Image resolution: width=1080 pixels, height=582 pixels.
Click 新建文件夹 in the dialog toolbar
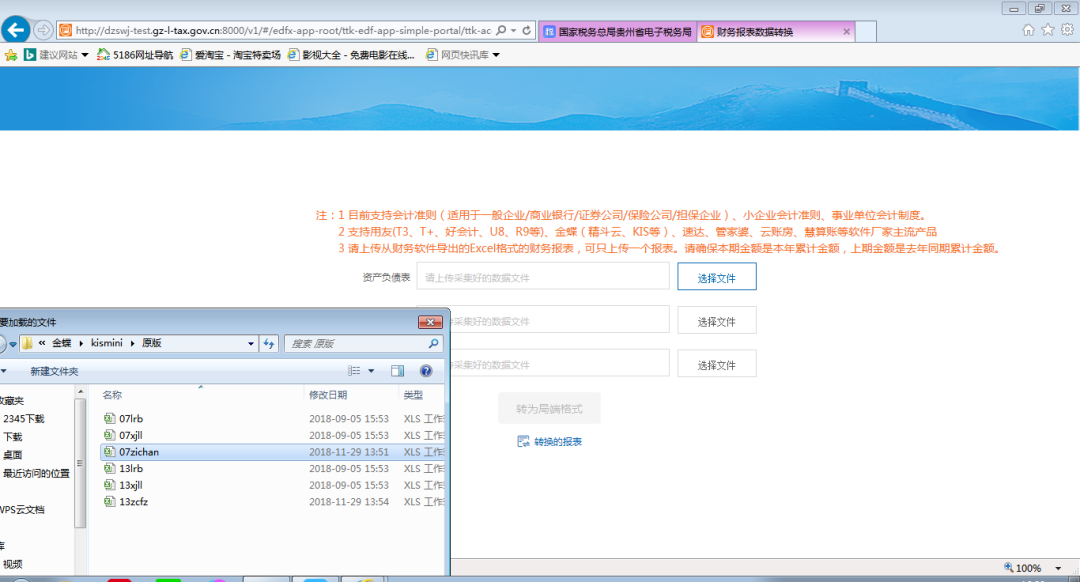pos(54,371)
